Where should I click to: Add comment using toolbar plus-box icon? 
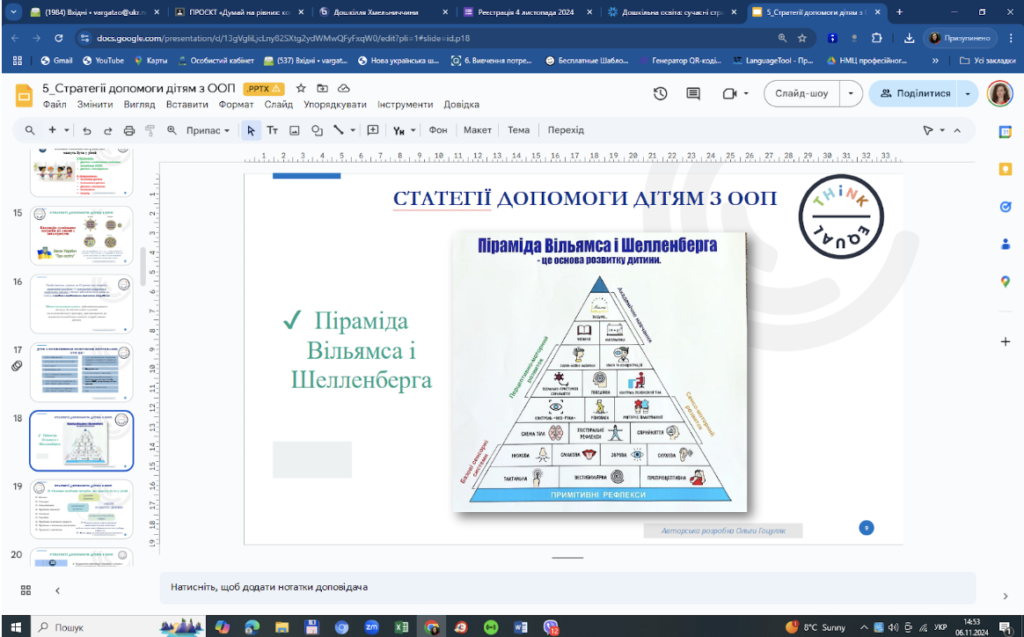(373, 130)
